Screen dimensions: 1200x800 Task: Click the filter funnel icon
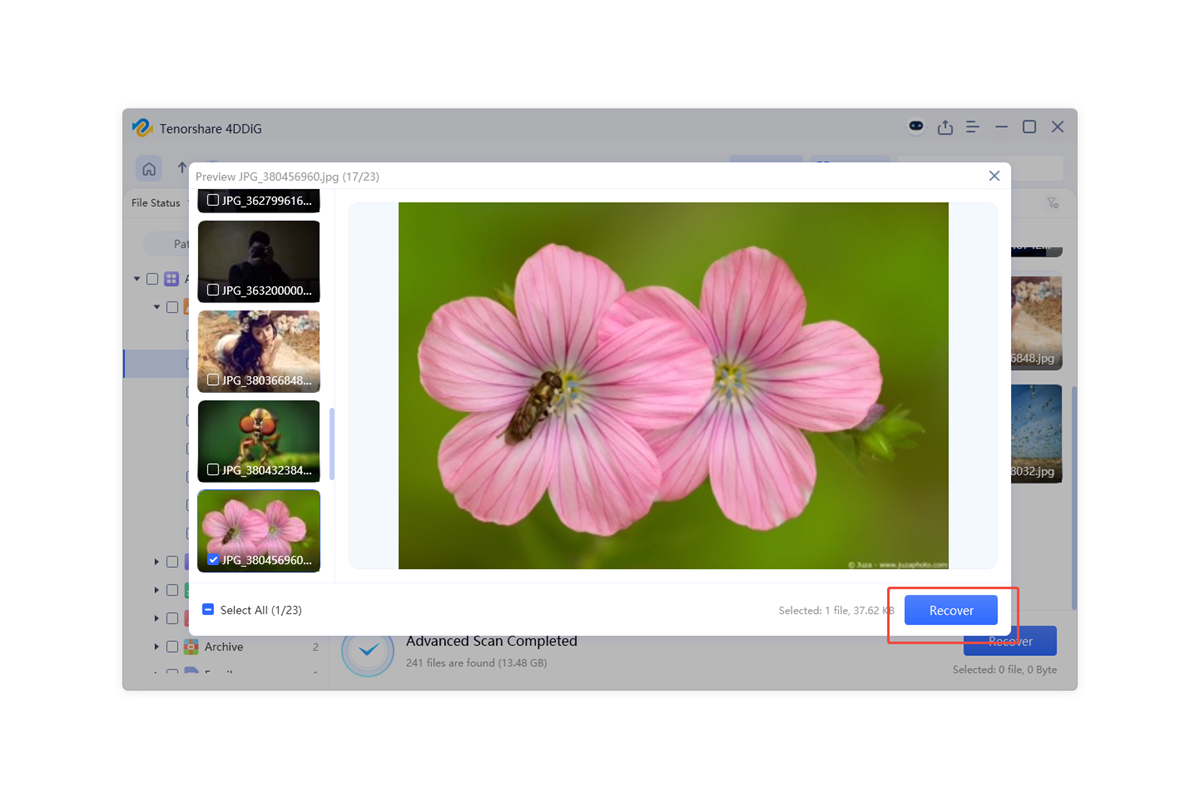pyautogui.click(x=1053, y=203)
